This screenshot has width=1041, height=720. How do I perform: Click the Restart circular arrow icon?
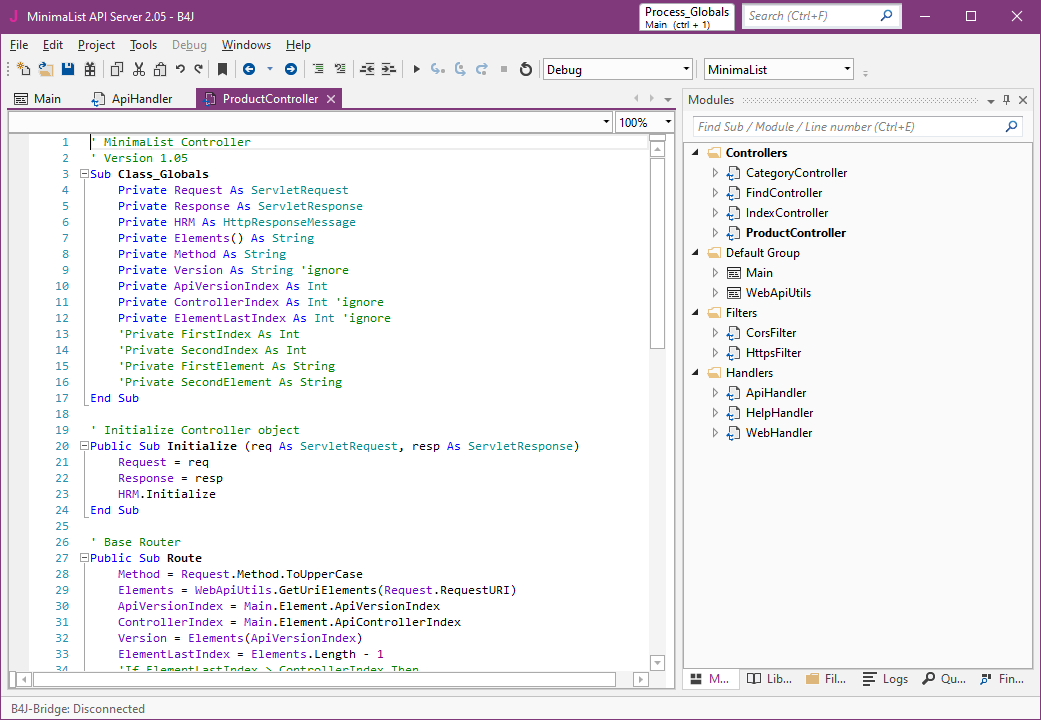tap(526, 69)
